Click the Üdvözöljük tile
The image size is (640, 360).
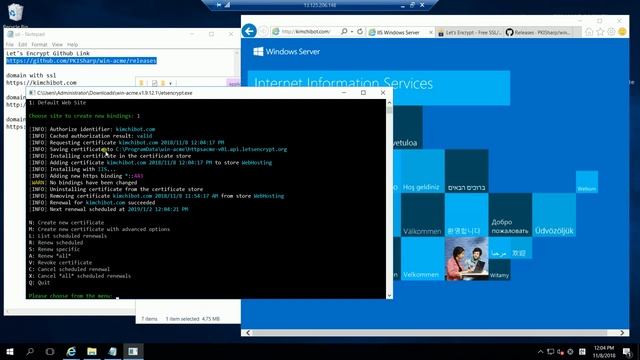coord(554,215)
